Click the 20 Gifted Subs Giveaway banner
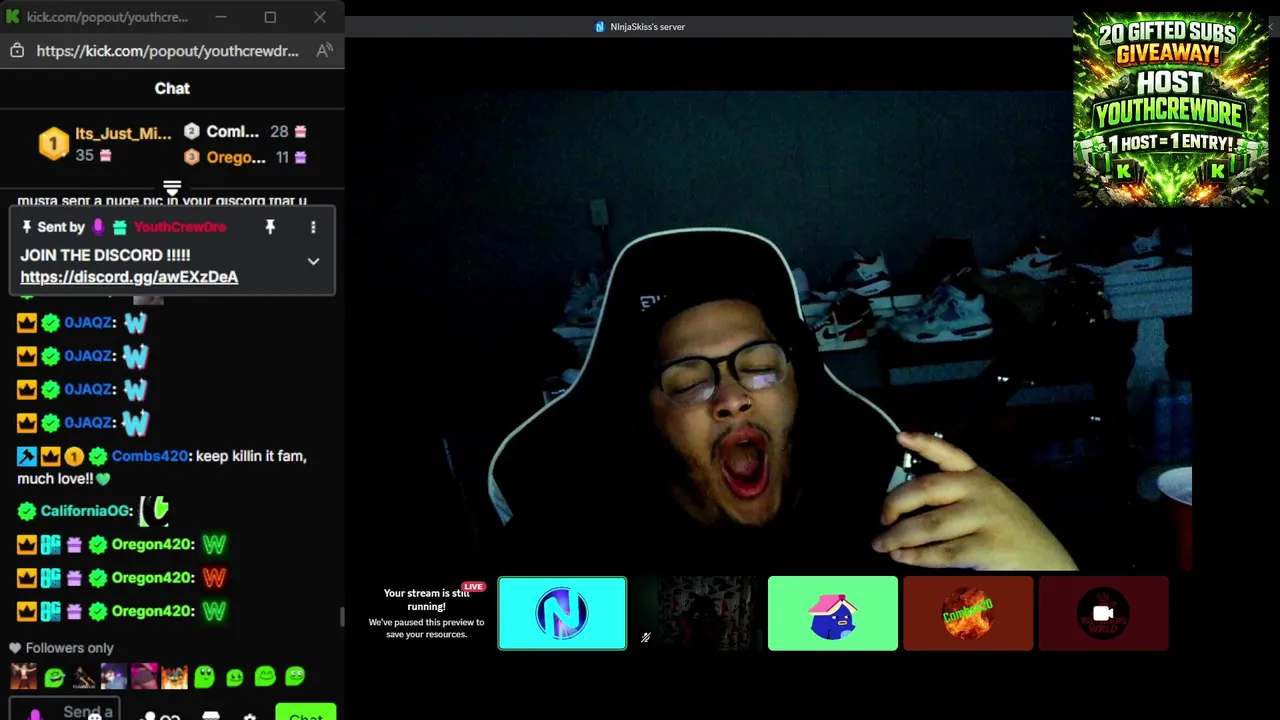 (x=1170, y=109)
